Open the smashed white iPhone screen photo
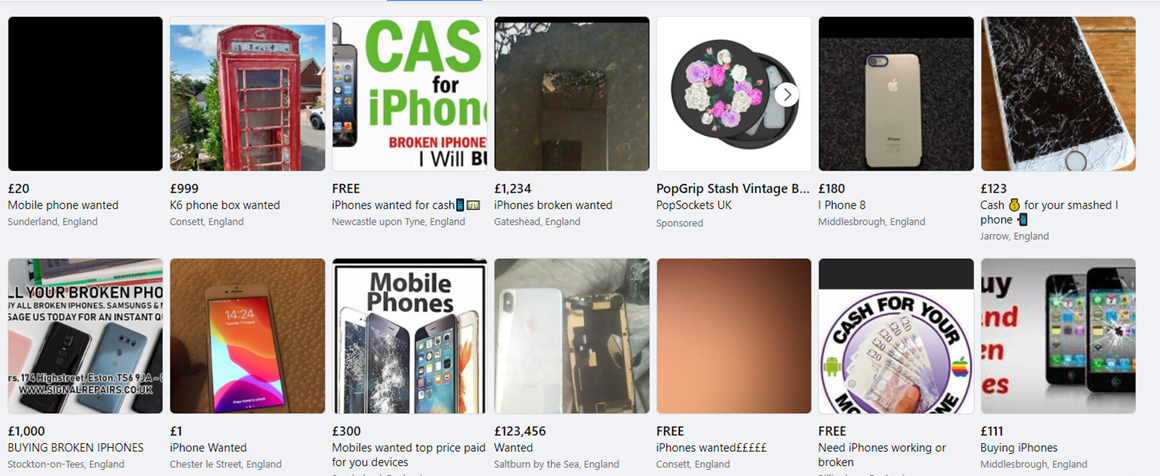1160x476 pixels. (1059, 94)
